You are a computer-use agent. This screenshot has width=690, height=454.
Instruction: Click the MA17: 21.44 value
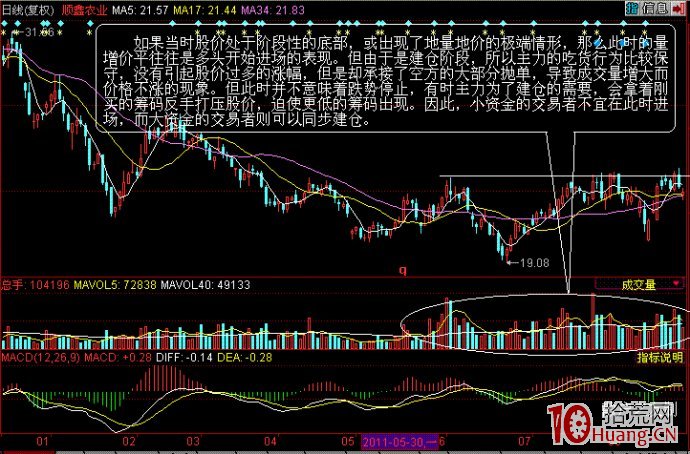205,10
